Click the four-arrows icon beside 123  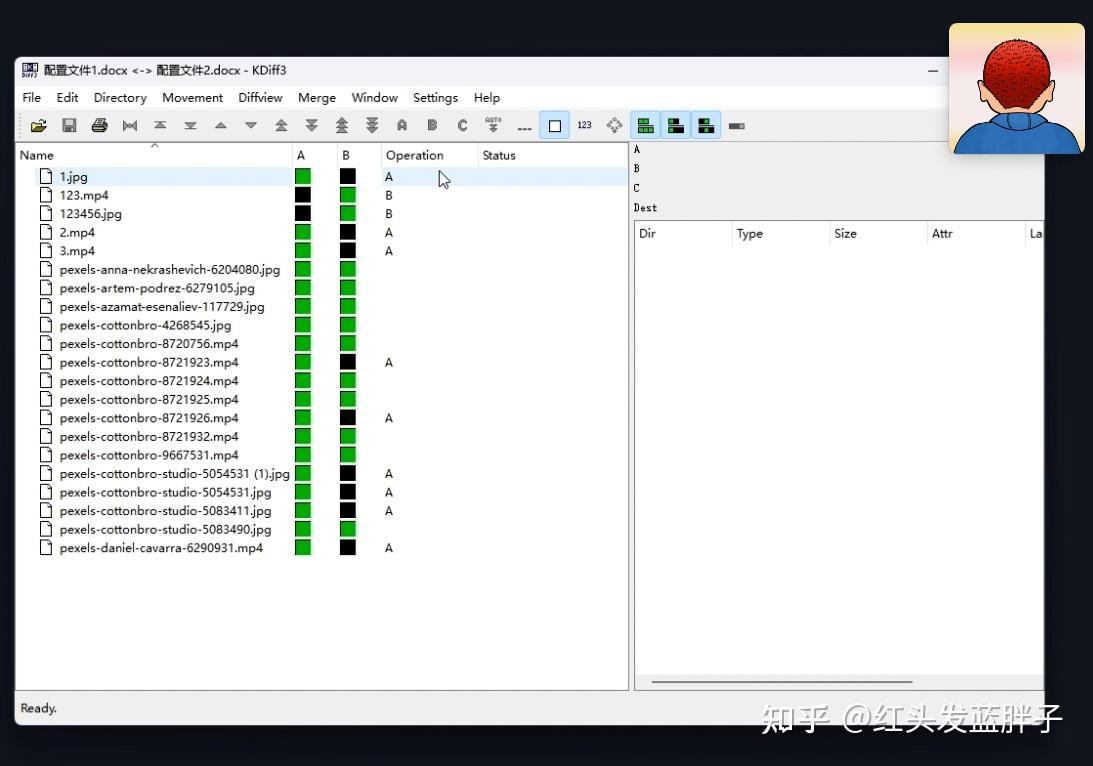pos(614,125)
